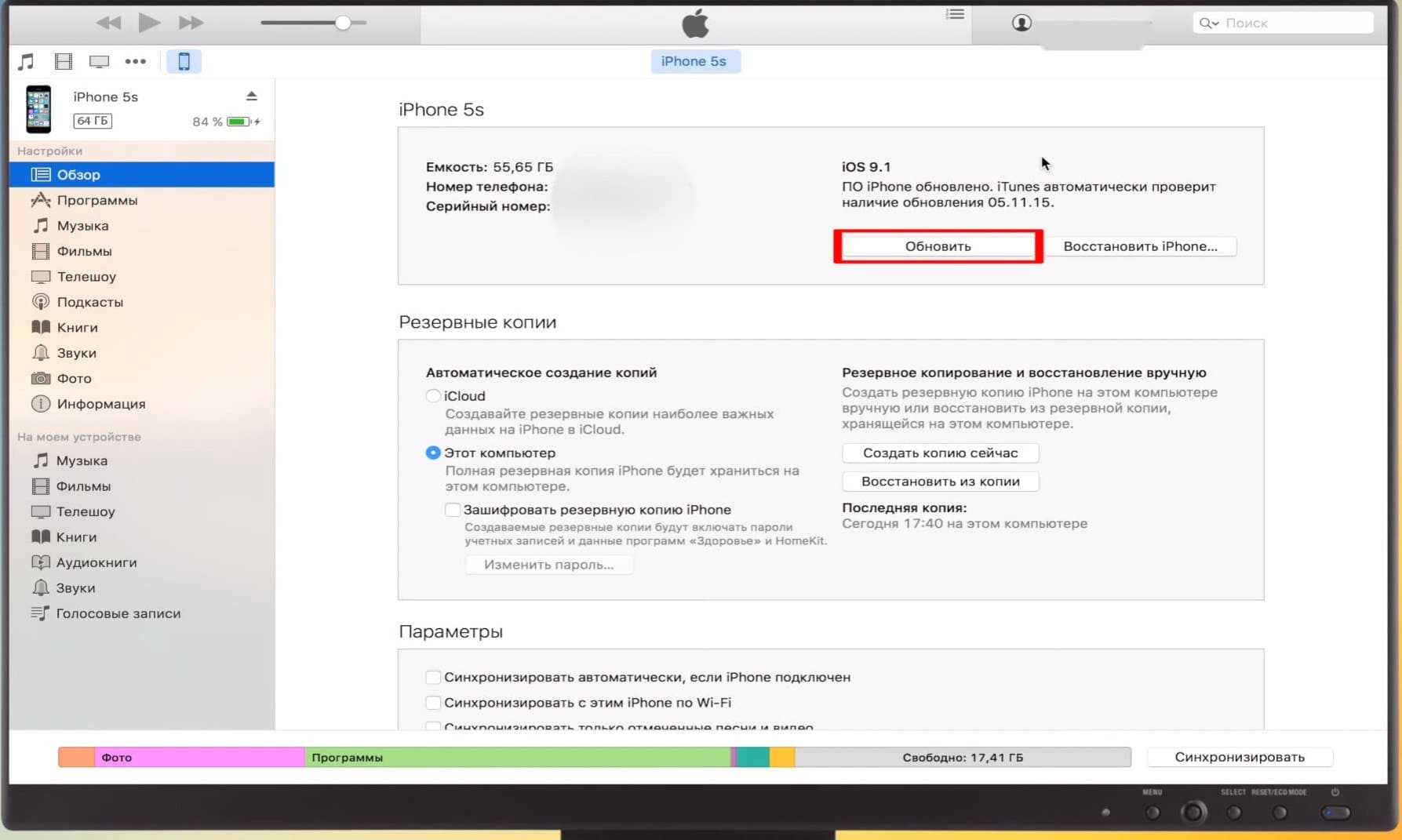Show more media types via three dots
Image resolution: width=1402 pixels, height=840 pixels.
point(135,61)
